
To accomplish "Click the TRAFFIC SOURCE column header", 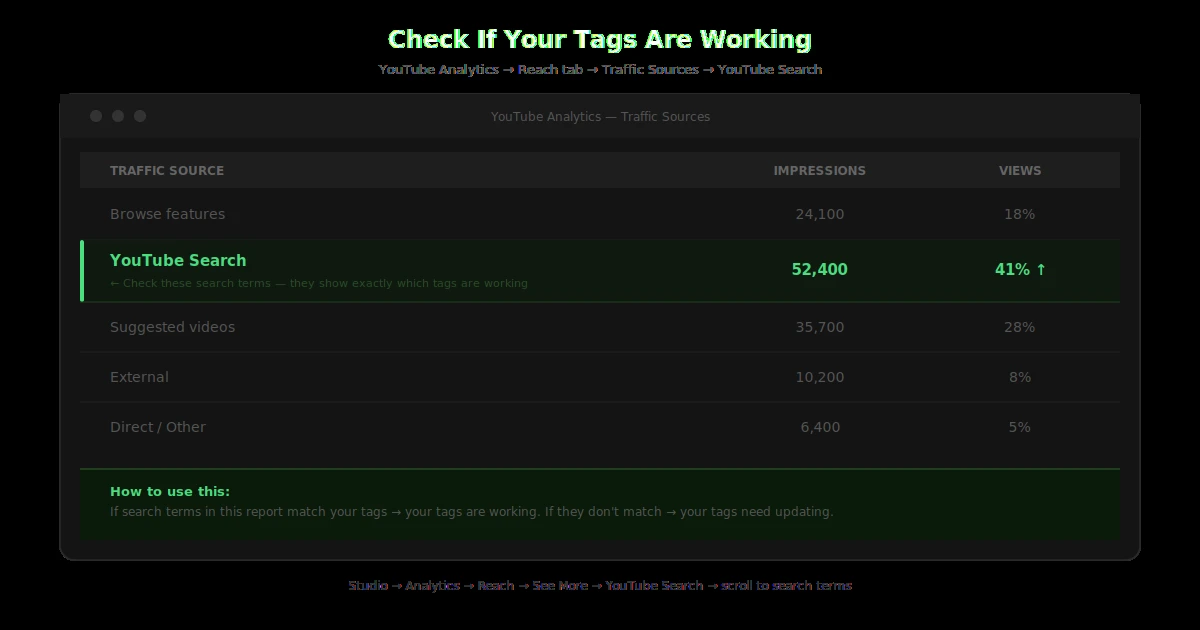I will 167,170.
